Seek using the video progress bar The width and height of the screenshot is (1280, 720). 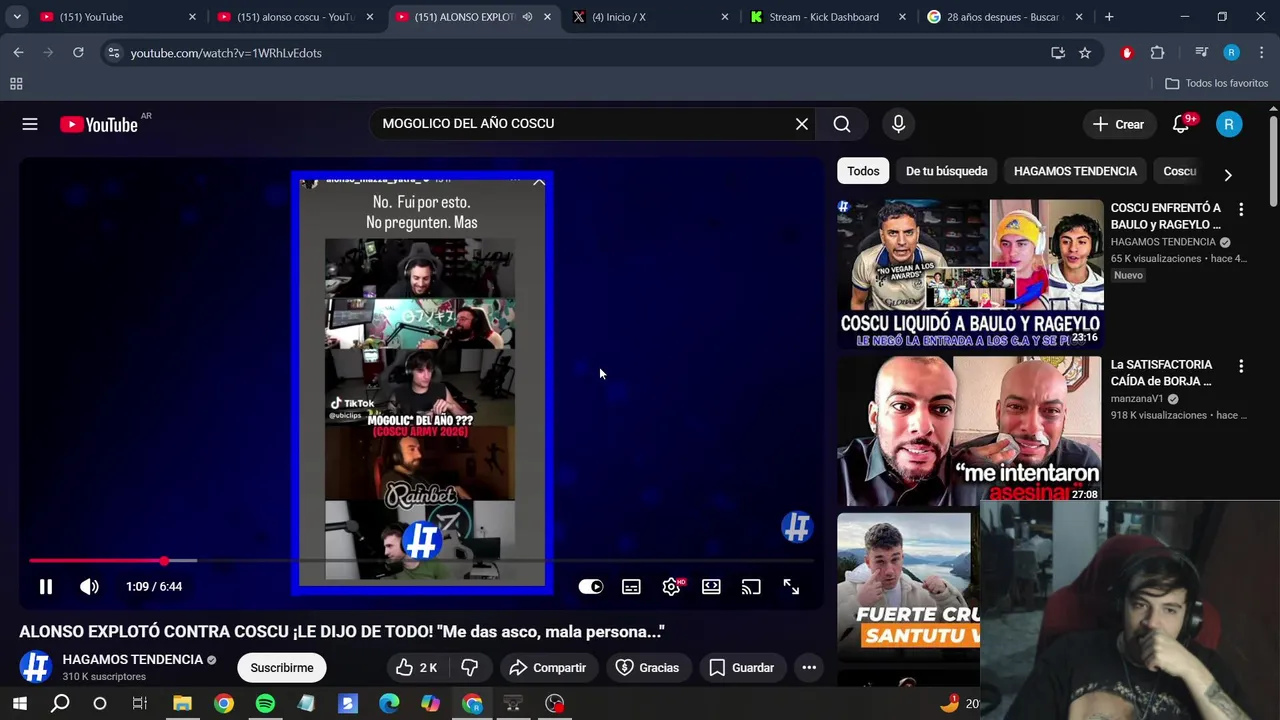[x=420, y=561]
